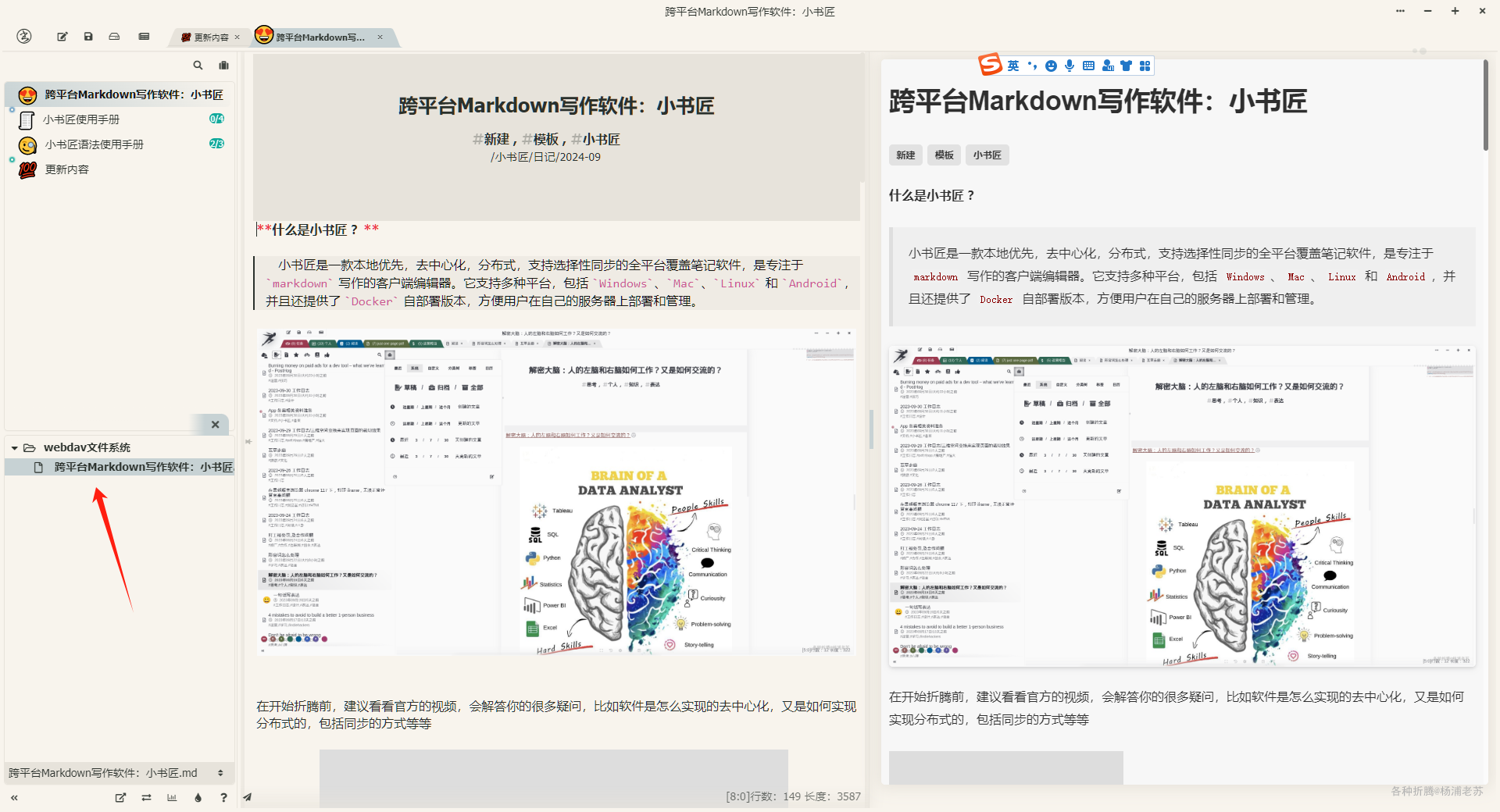Image resolution: width=1500 pixels, height=812 pixels.
Task: Click the window more options ellipsis
Action: 1400,11
